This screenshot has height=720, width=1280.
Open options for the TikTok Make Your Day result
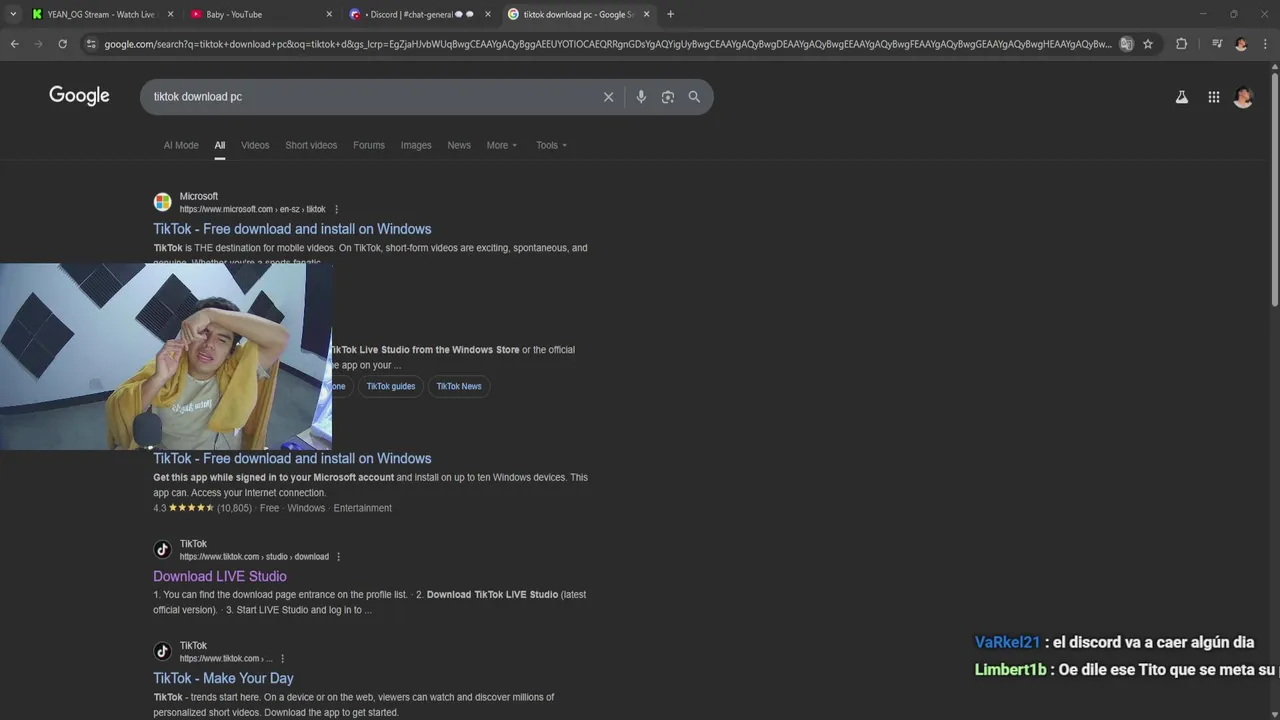[x=282, y=659]
